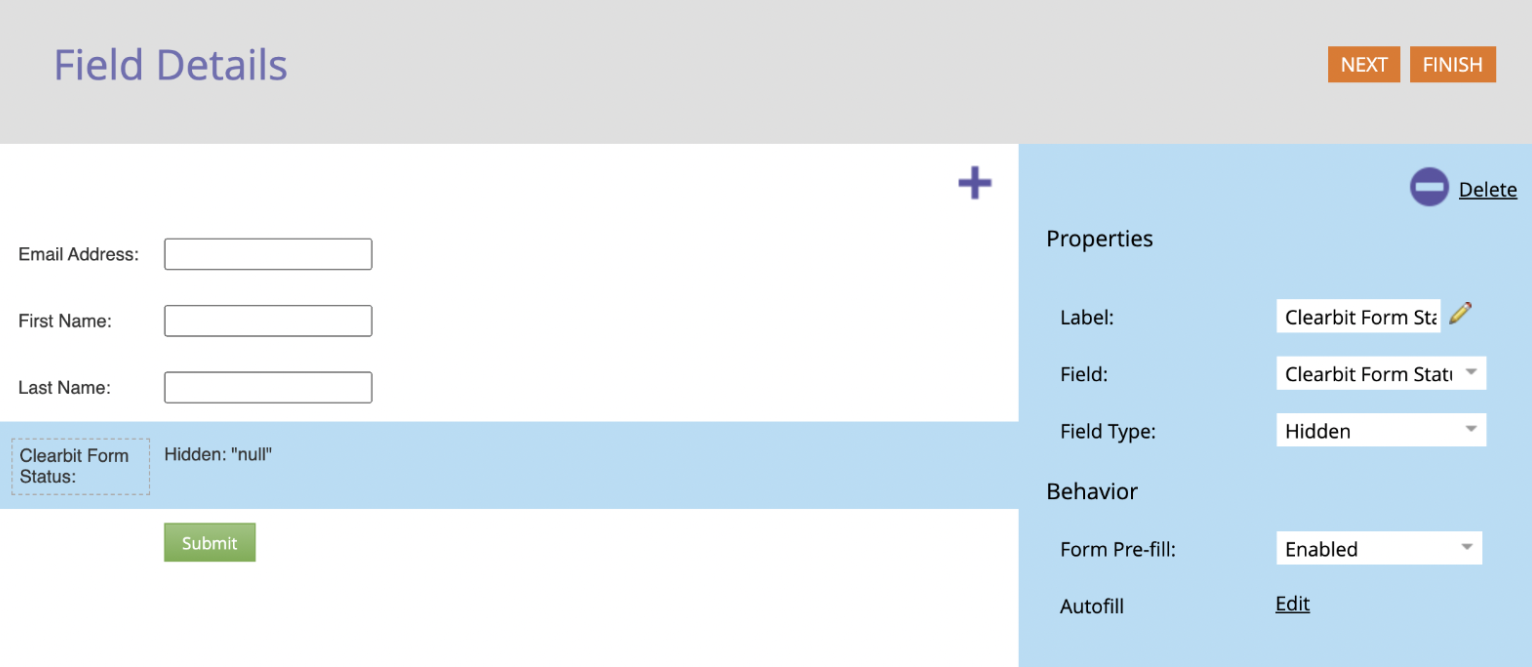The height and width of the screenshot is (667, 1532).
Task: Click the round minus delete icon
Action: pyautogui.click(x=1429, y=187)
